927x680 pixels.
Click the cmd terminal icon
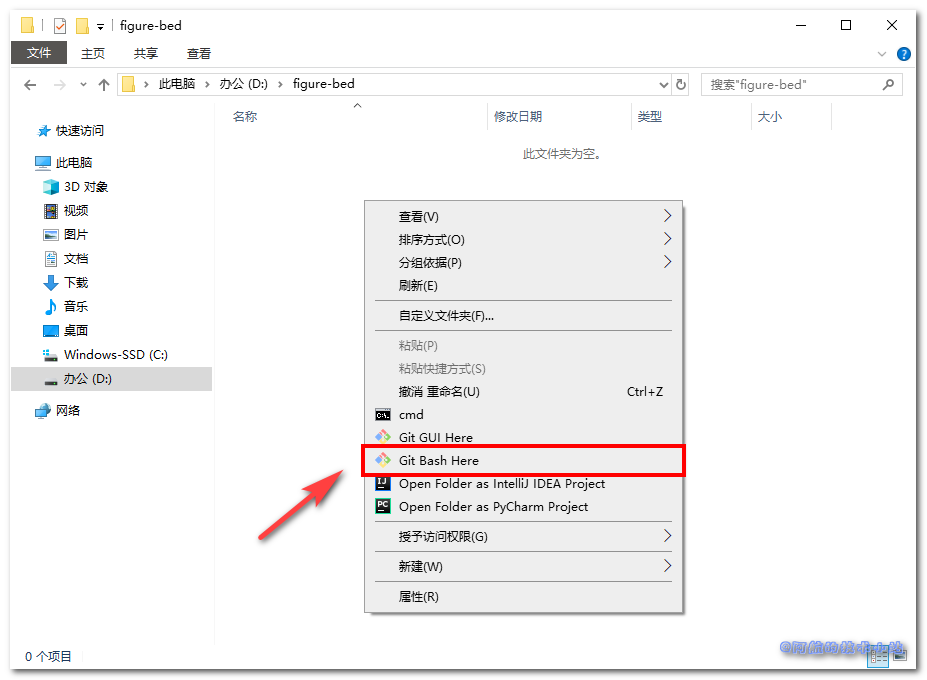[x=382, y=415]
